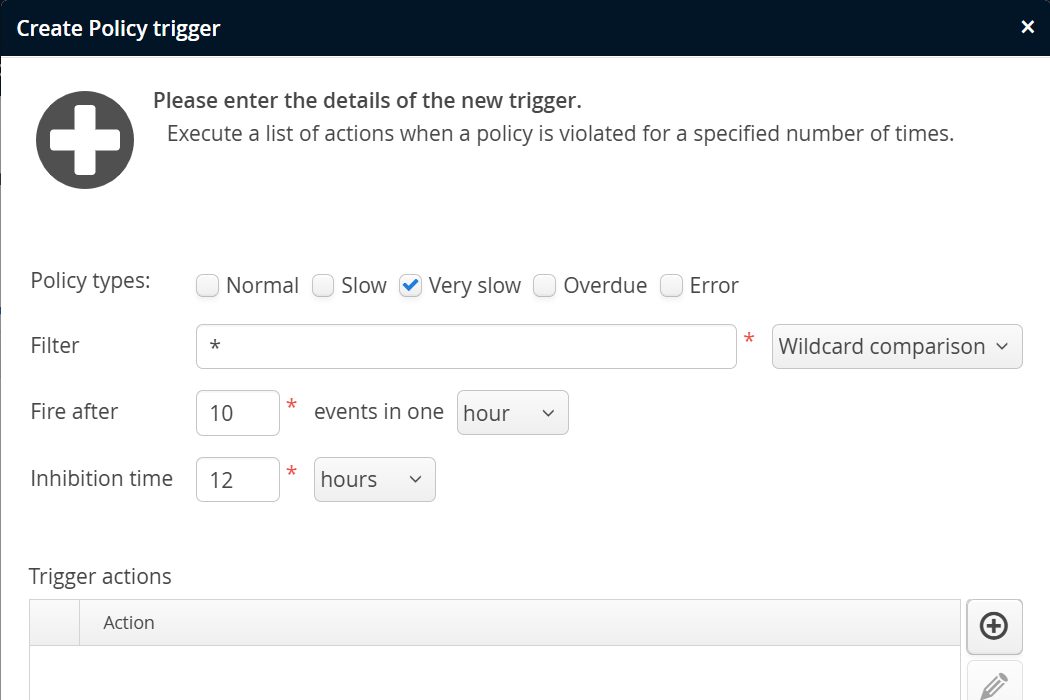Close the Create Policy trigger dialog
Screen dimensions: 1050x700
pyautogui.click(x=1027, y=27)
